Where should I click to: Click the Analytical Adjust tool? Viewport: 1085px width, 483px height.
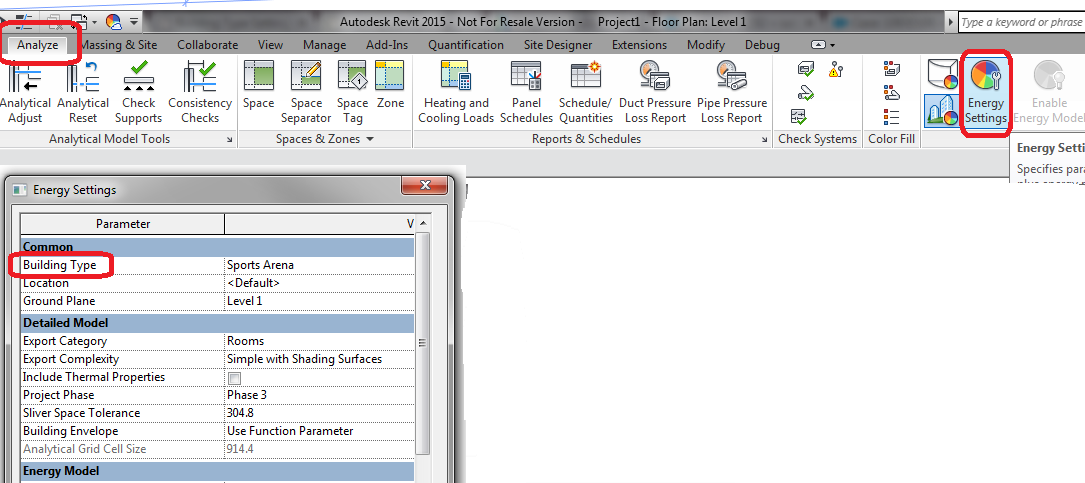[24, 93]
